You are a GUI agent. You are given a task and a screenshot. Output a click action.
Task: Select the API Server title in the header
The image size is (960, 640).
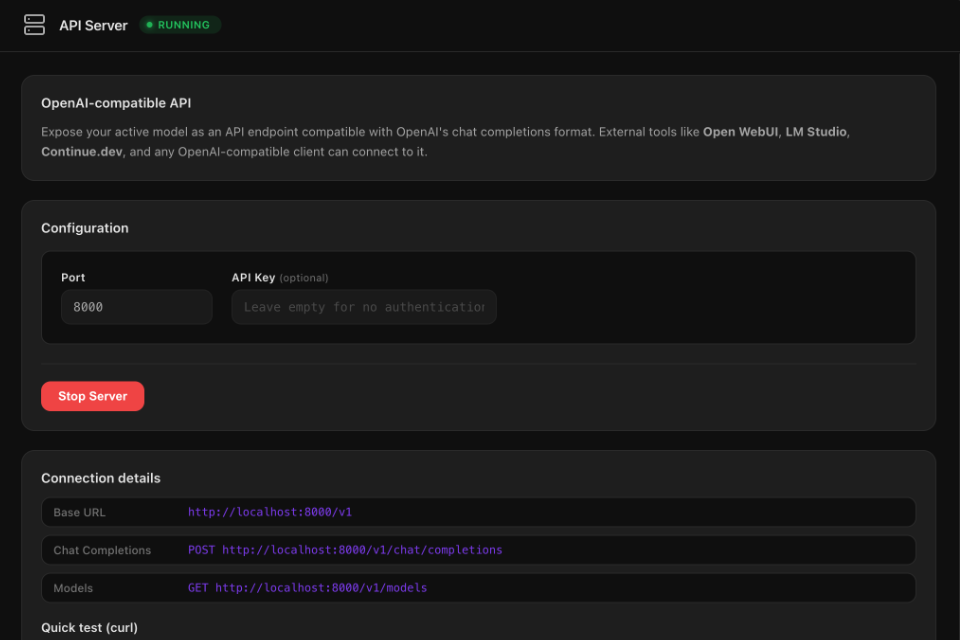pos(94,25)
